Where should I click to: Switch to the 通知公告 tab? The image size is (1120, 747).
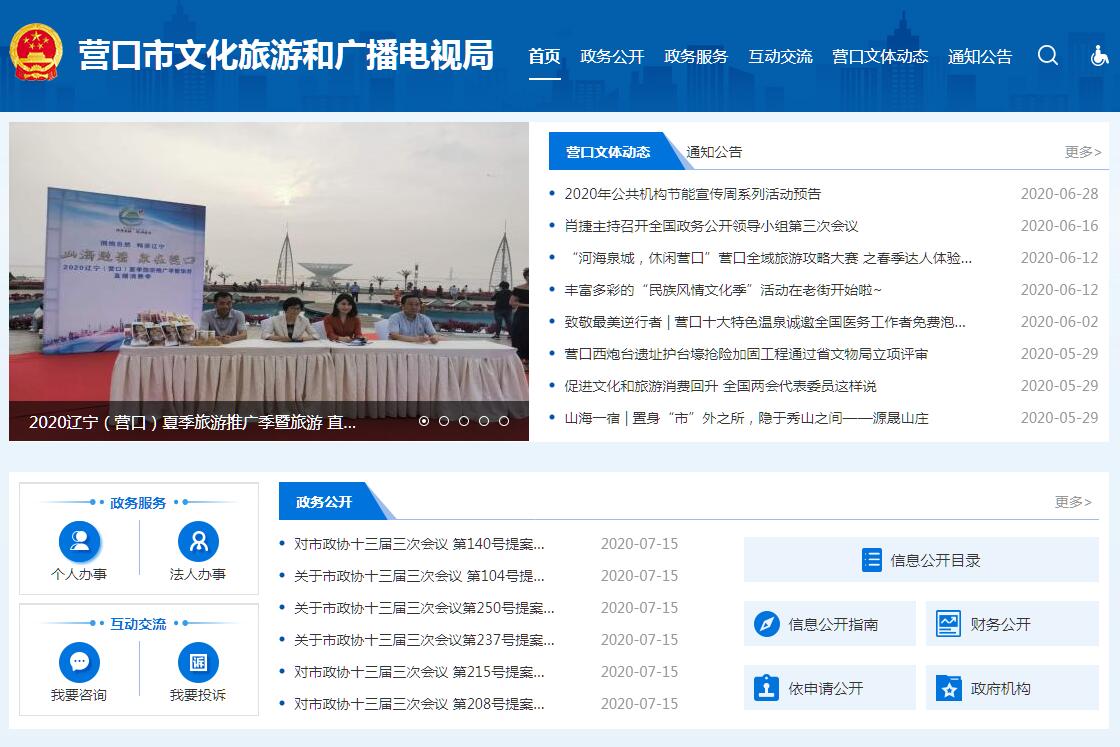point(714,152)
